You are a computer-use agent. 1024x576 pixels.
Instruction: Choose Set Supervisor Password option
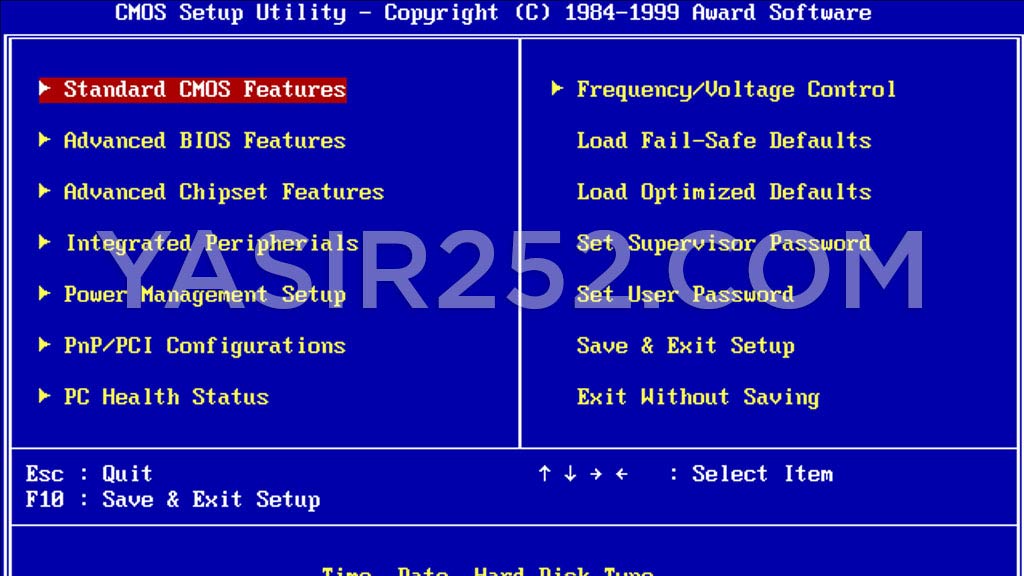tap(723, 243)
